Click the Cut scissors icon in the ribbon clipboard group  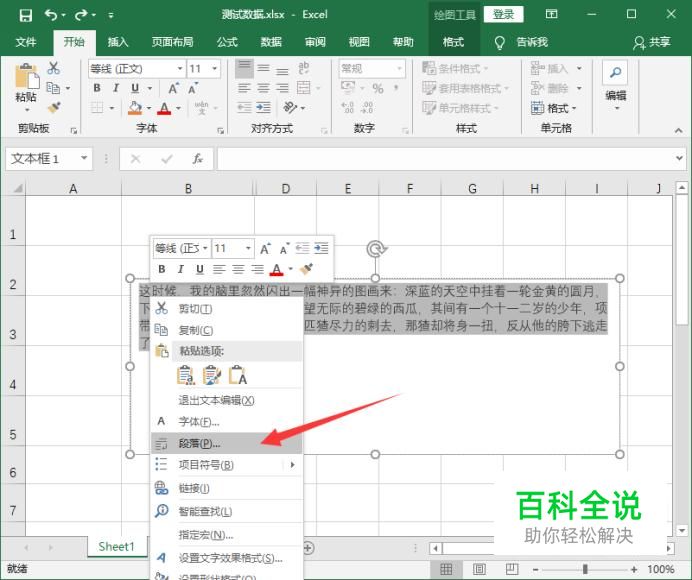tap(53, 68)
